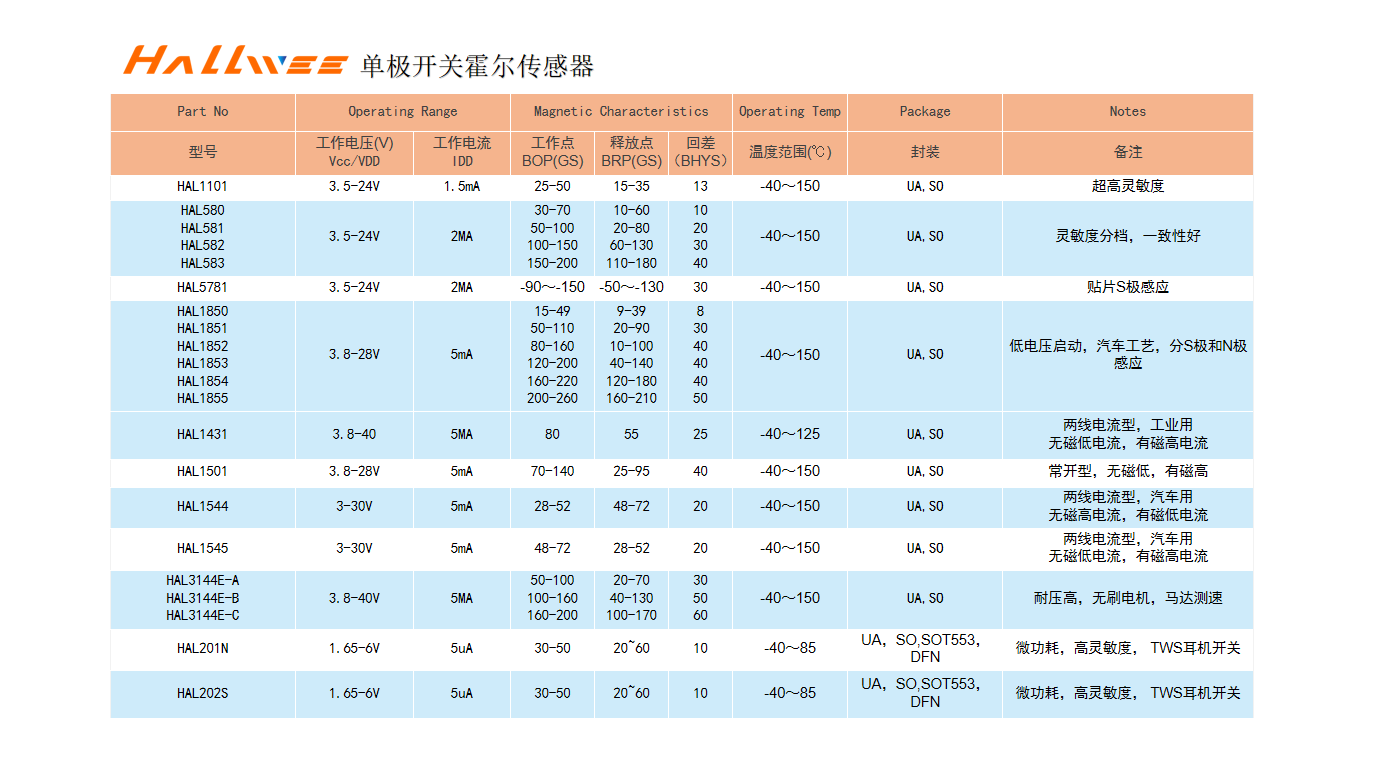
Task: Select part number HAL1851
Action: click(x=203, y=329)
